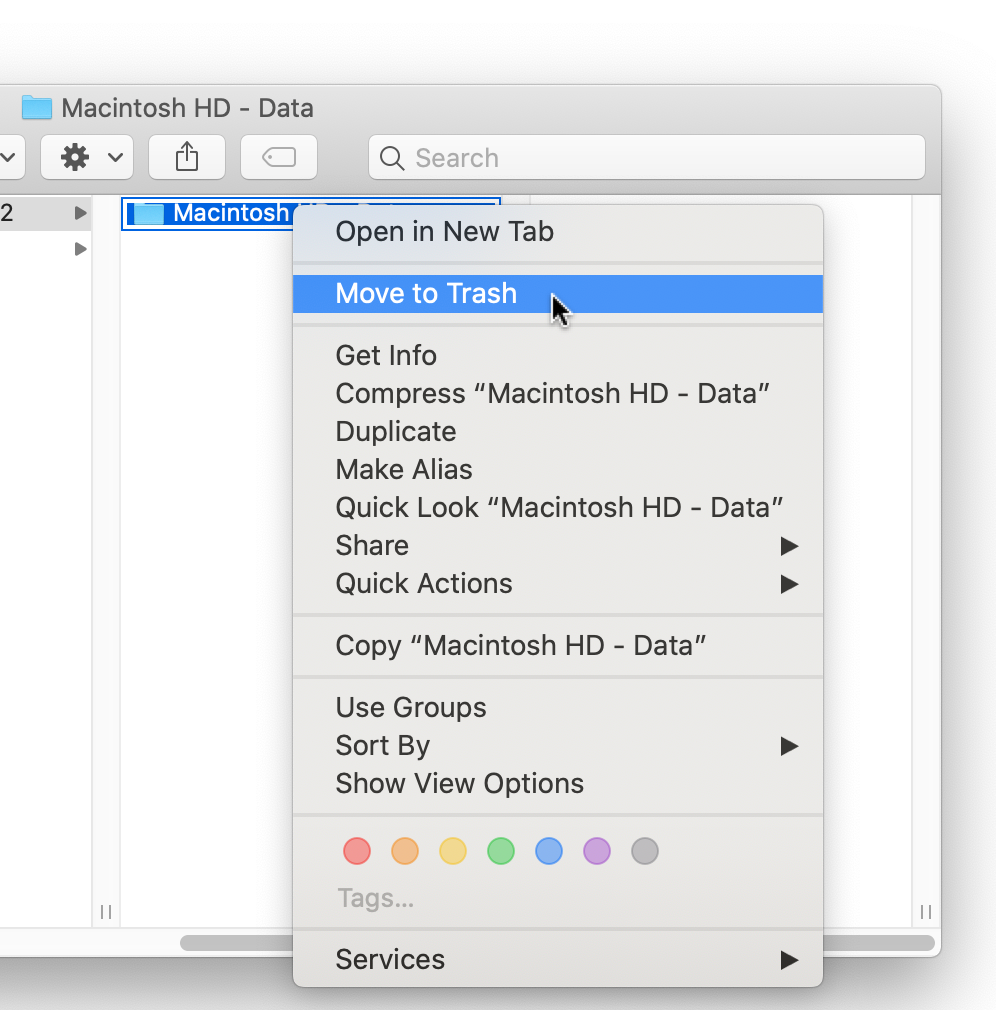Expand the row labeled 2 arrow
The image size is (996, 1010).
click(x=80, y=213)
